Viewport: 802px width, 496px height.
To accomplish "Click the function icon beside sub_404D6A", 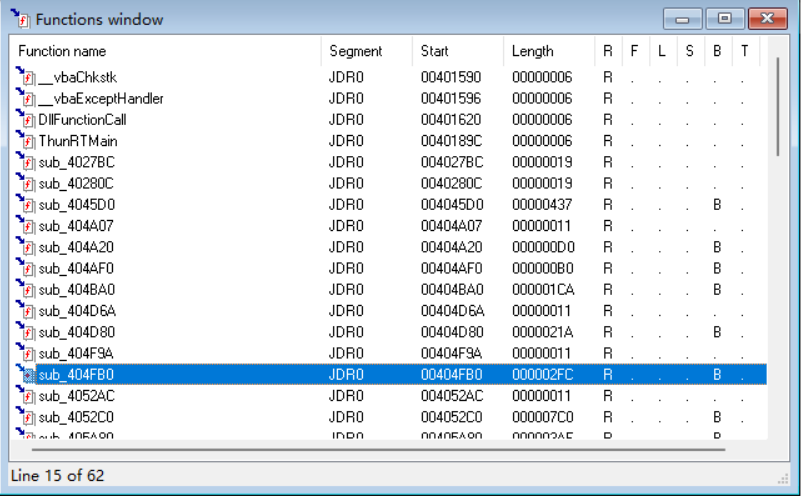I will point(26,310).
